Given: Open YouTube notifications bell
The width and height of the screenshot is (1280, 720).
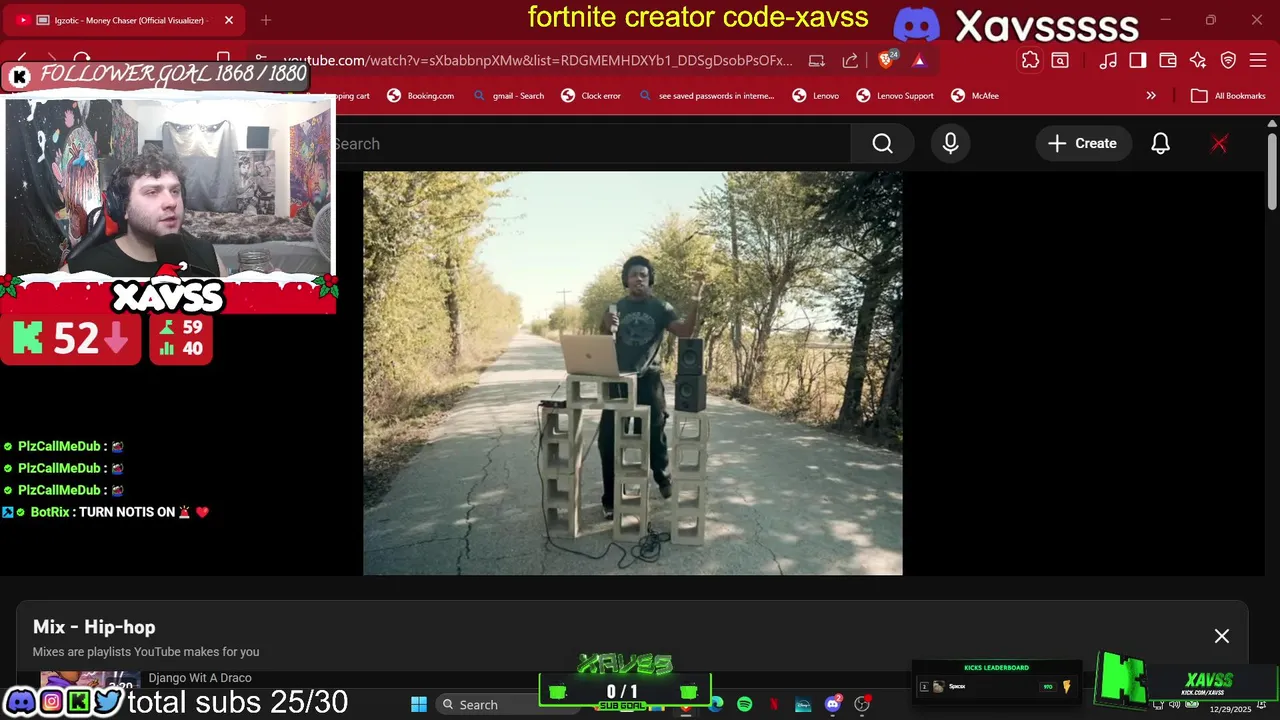Looking at the screenshot, I should (1160, 144).
